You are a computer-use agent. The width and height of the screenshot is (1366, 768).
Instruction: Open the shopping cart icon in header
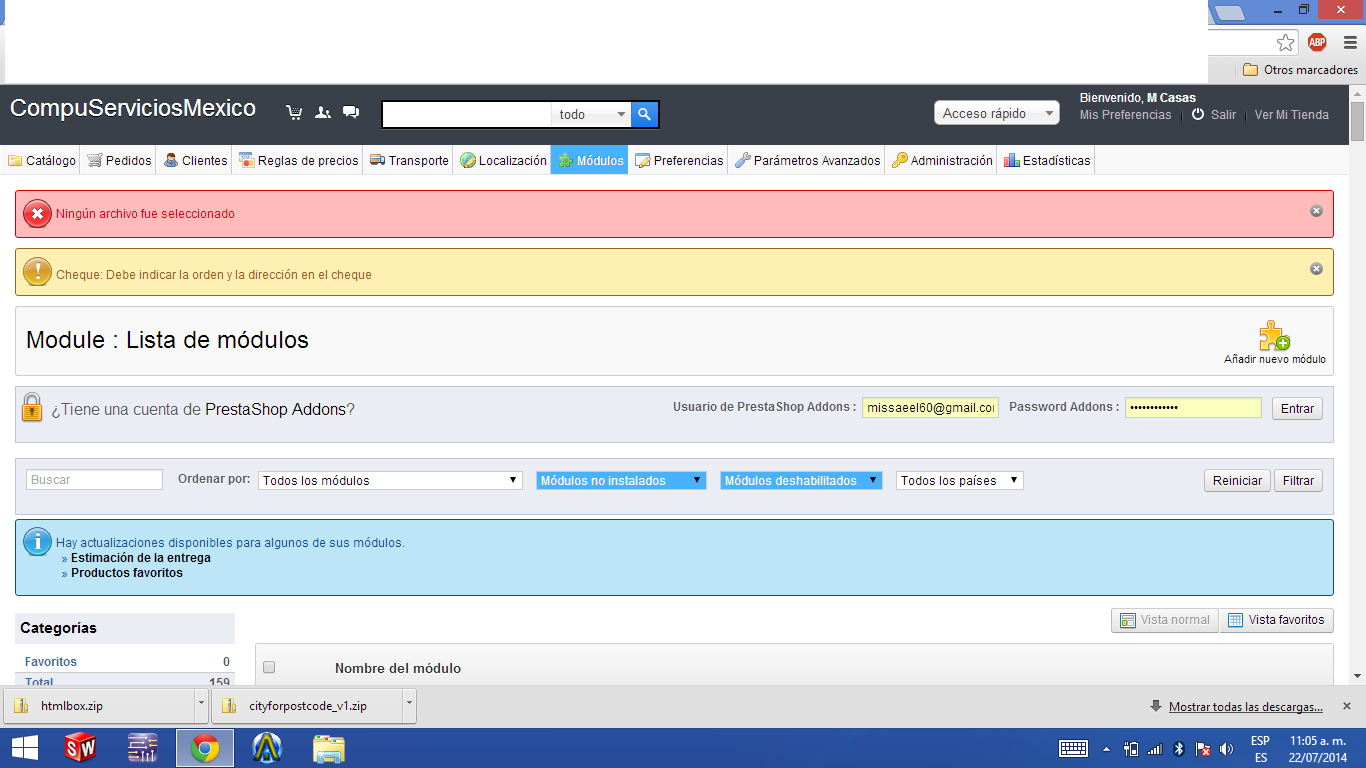pyautogui.click(x=294, y=113)
